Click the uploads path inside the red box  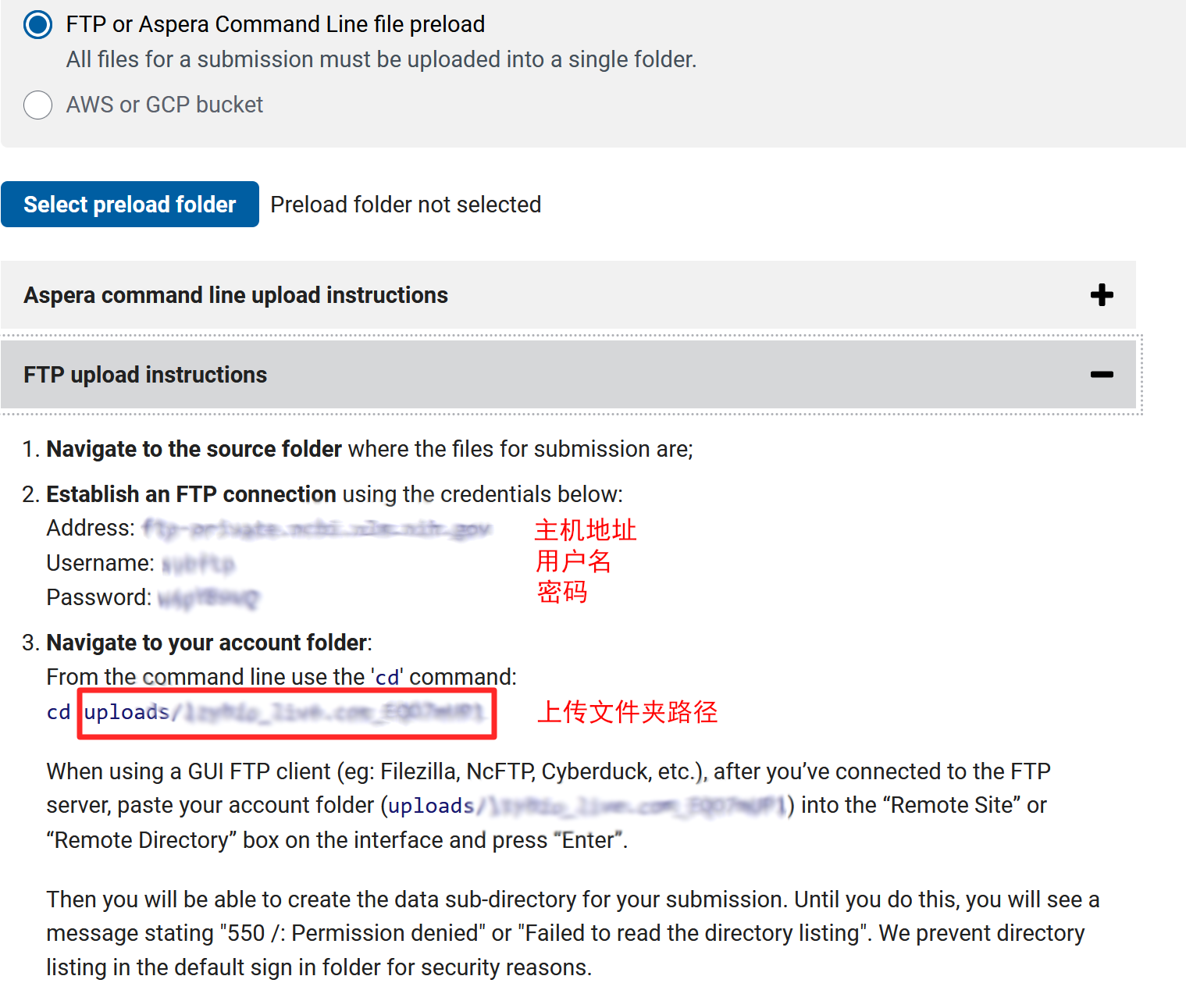285,712
